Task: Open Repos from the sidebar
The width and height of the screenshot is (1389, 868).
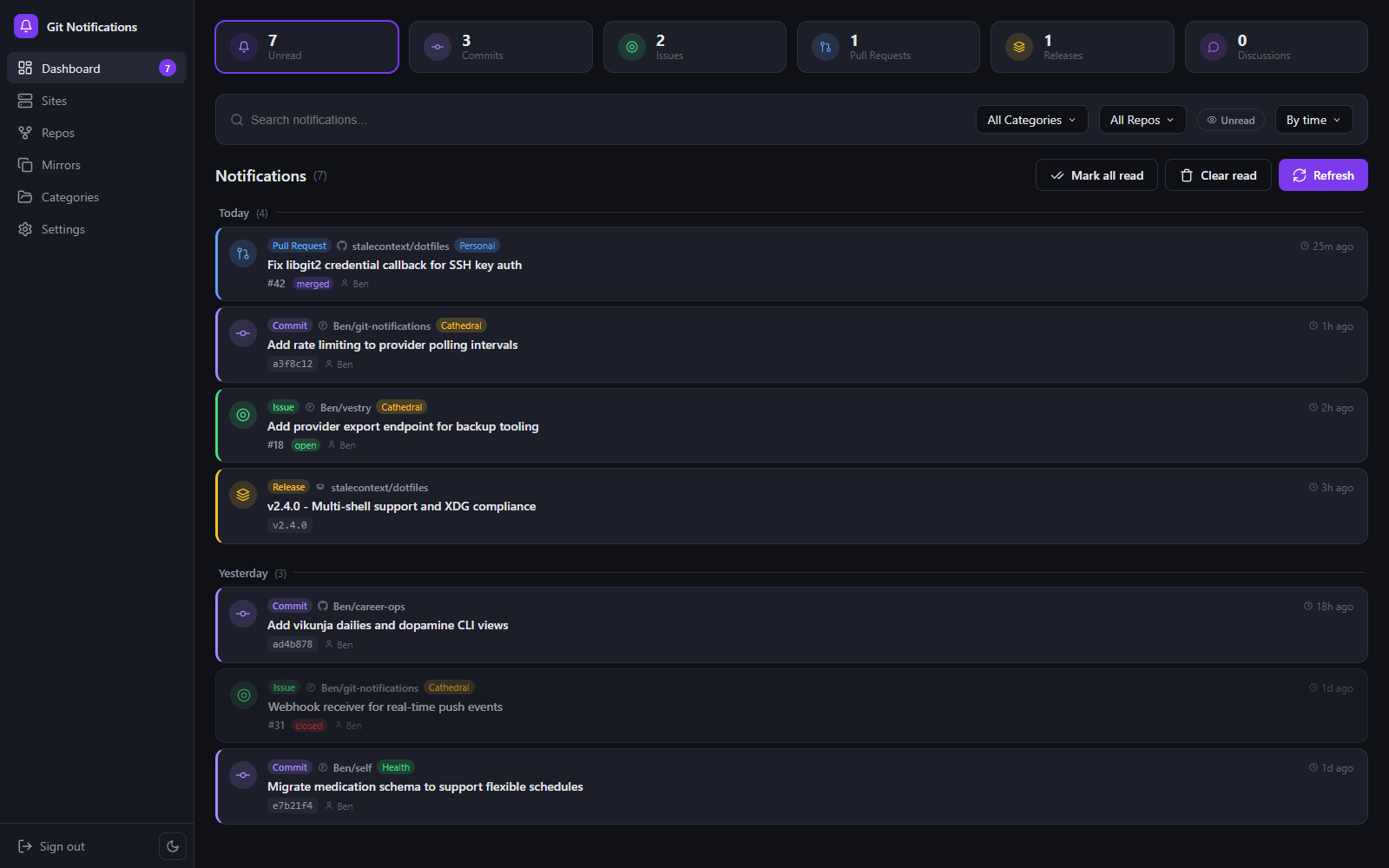Action: click(x=96, y=133)
